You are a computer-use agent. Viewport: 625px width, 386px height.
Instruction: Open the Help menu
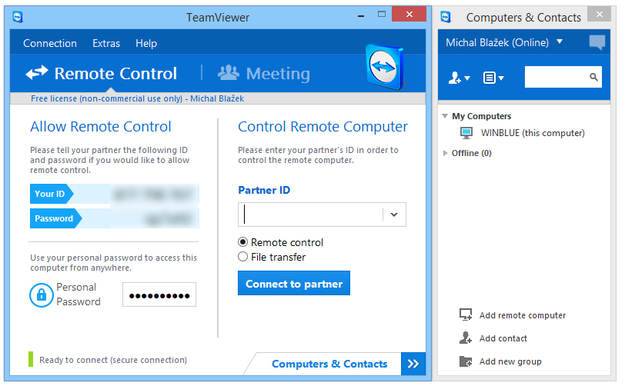click(146, 43)
